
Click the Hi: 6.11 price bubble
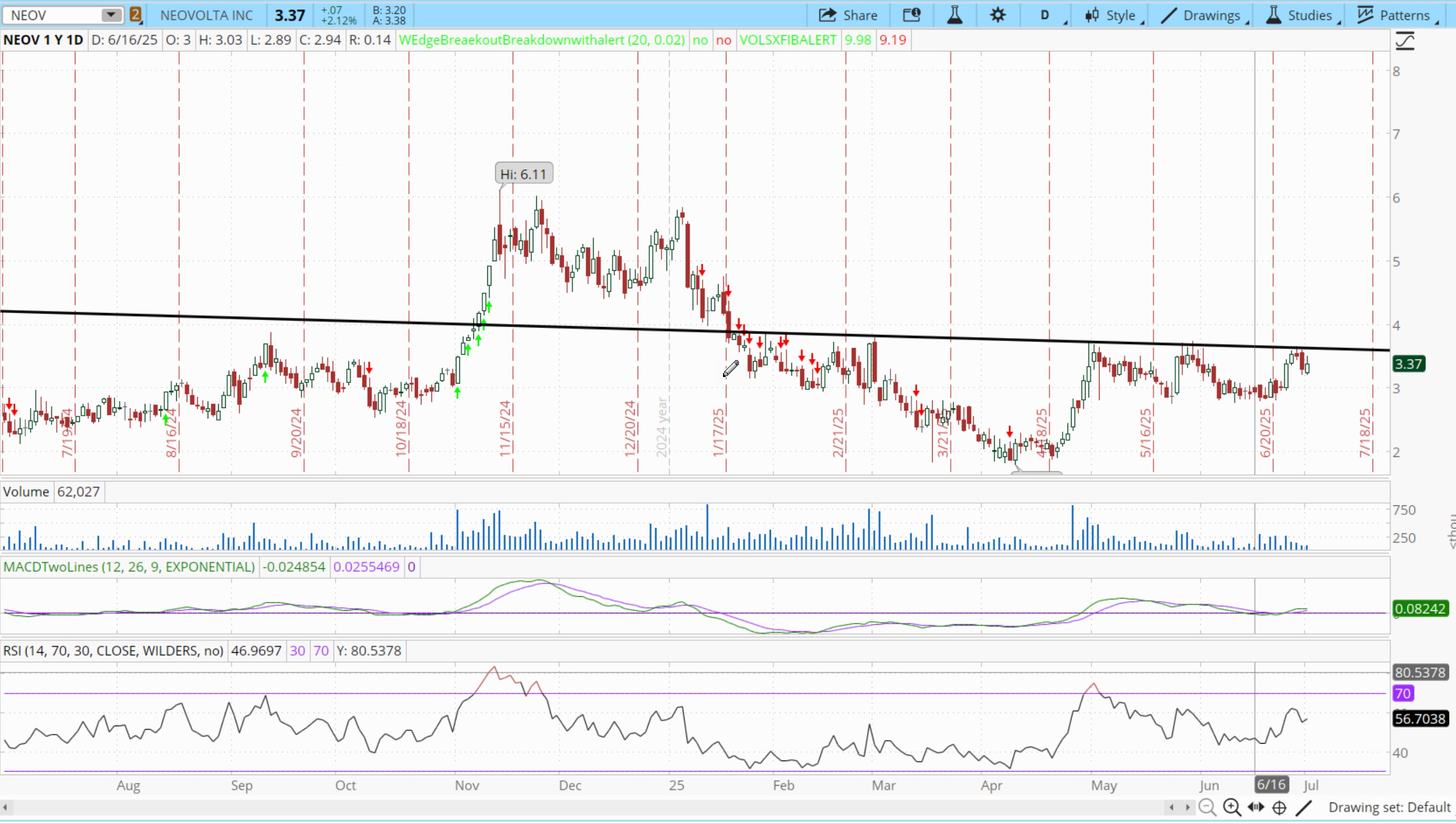click(523, 174)
